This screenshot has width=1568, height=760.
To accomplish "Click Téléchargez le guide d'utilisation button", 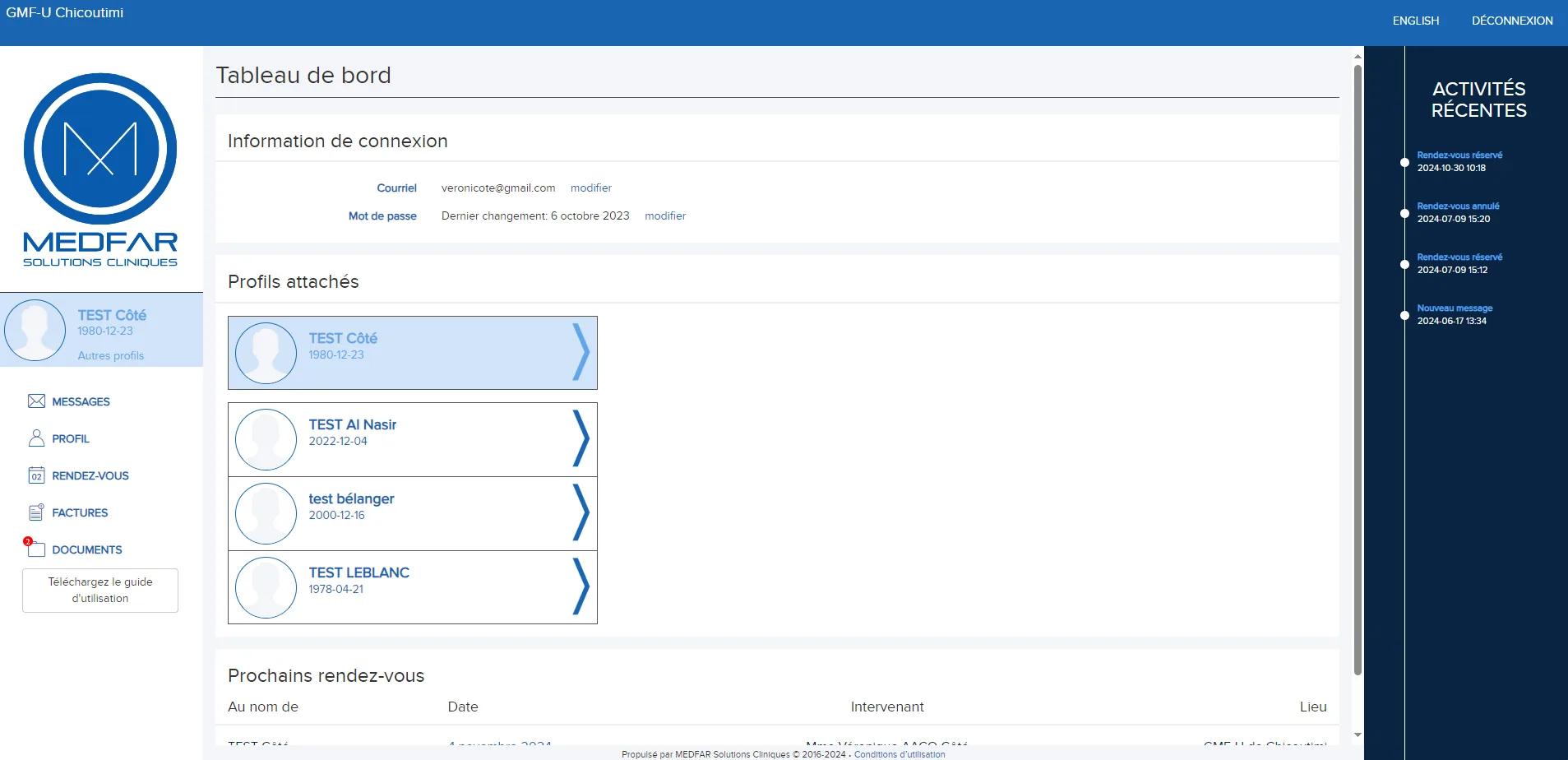I will [x=100, y=590].
